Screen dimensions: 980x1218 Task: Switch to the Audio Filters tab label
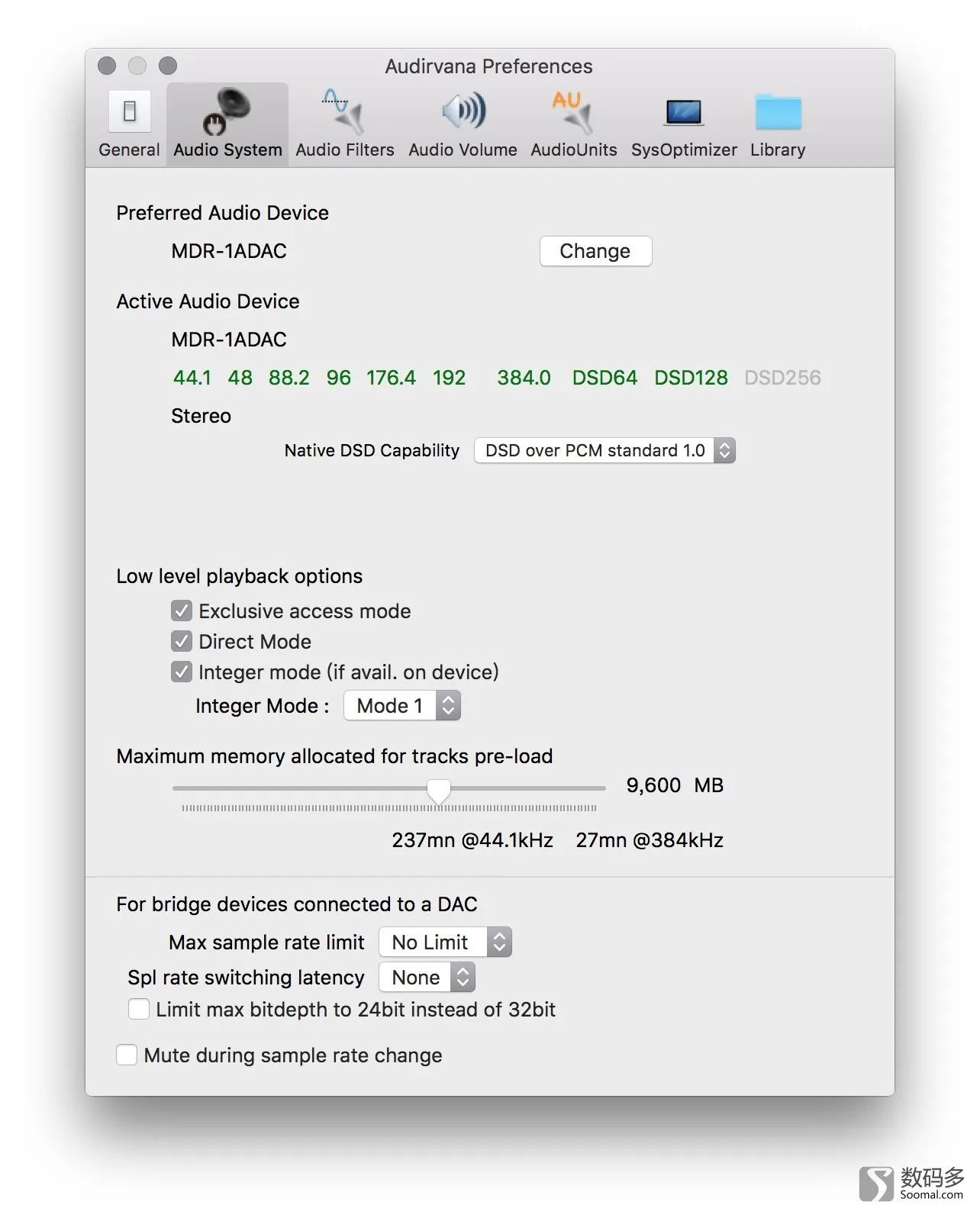coord(345,150)
